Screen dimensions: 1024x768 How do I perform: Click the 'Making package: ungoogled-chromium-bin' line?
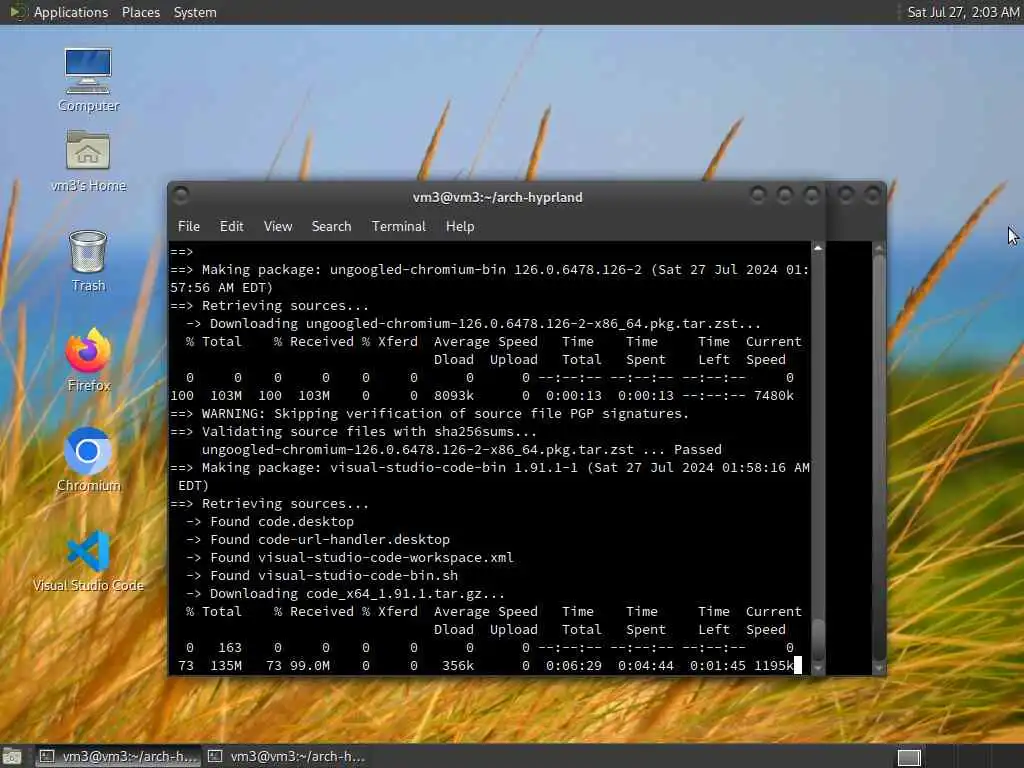(490, 278)
